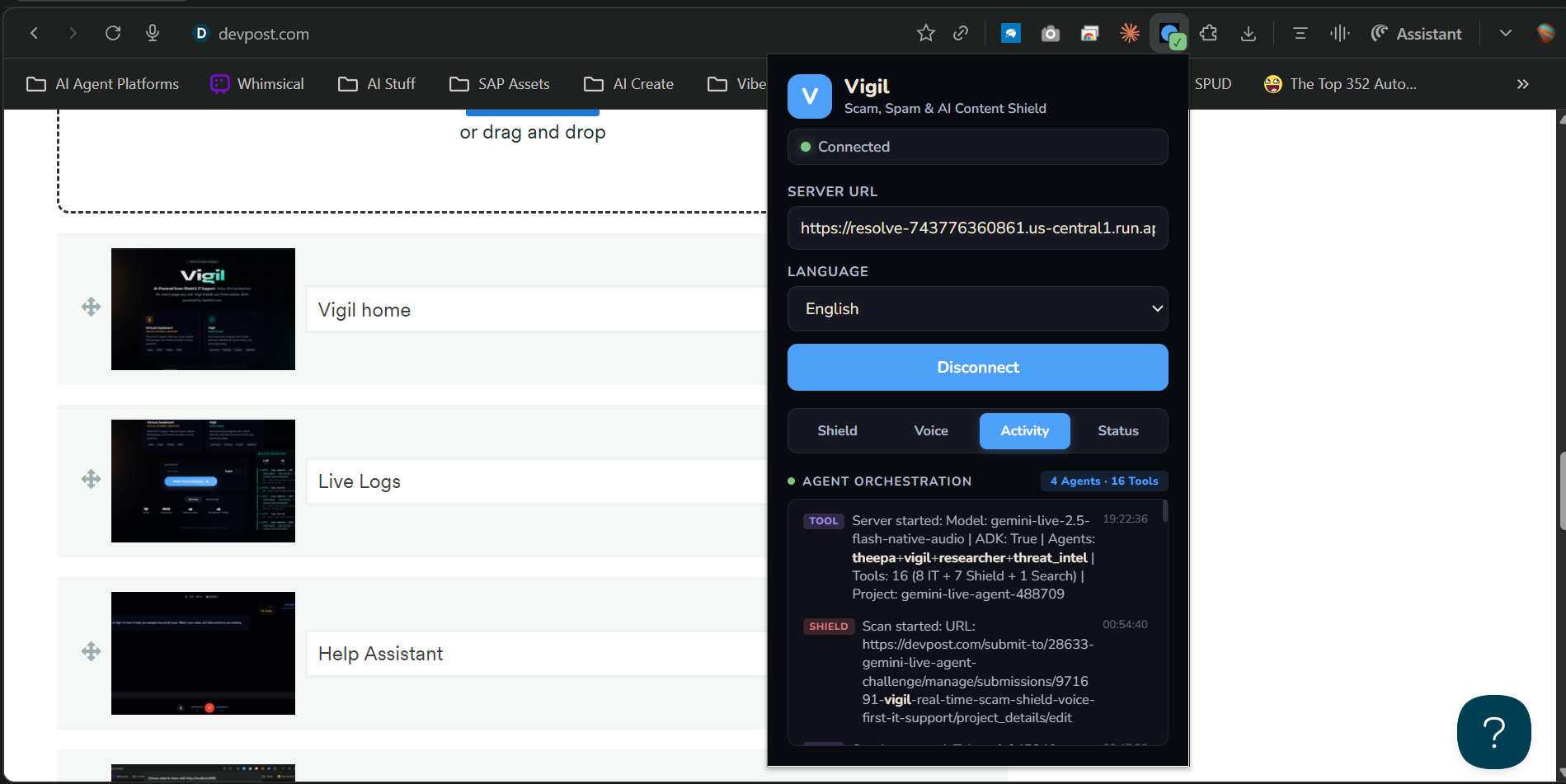1566x784 pixels.
Task: Click the question mark help button
Action: 1493,732
